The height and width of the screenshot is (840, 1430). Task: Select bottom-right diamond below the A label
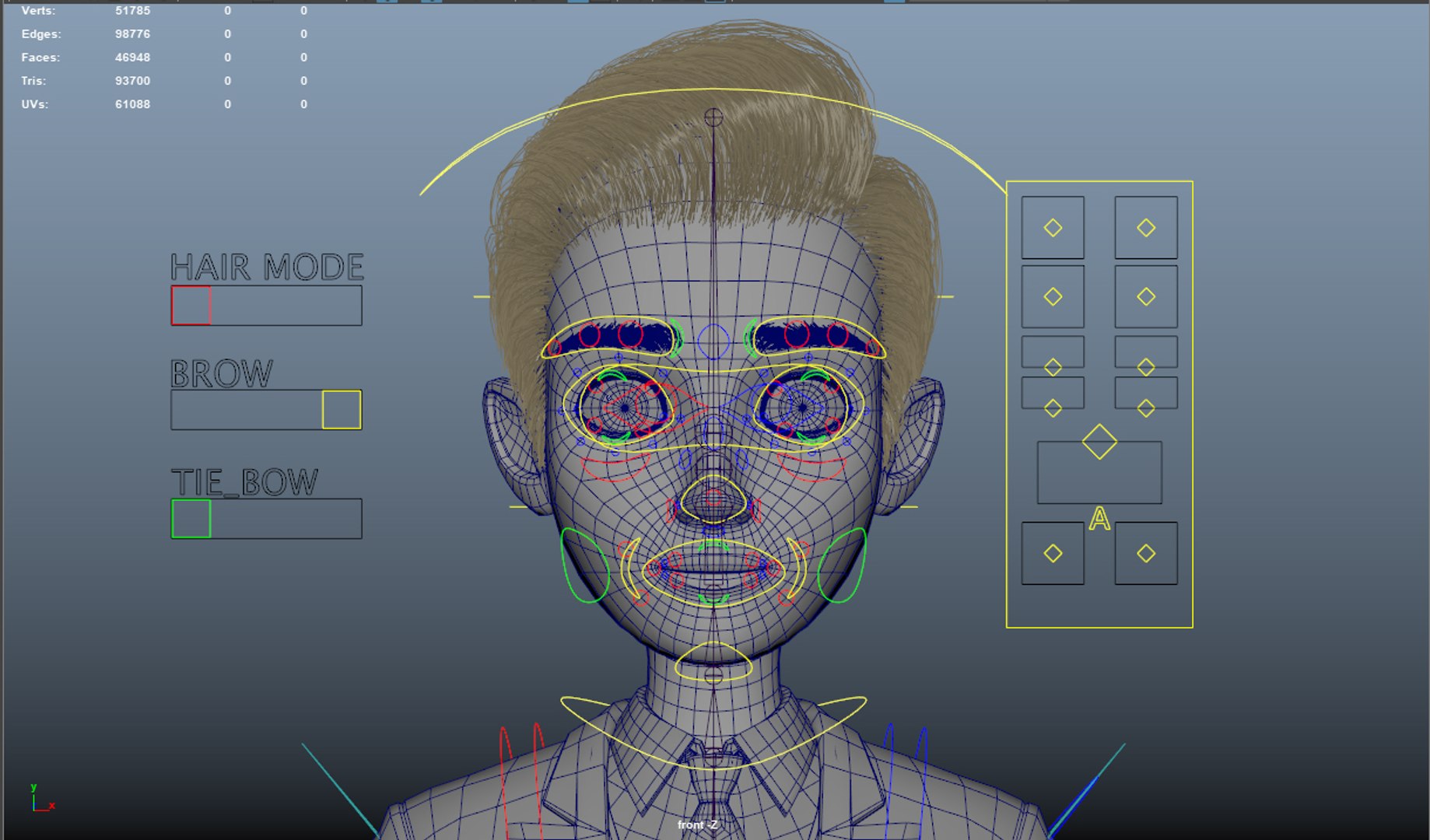pyautogui.click(x=1146, y=553)
